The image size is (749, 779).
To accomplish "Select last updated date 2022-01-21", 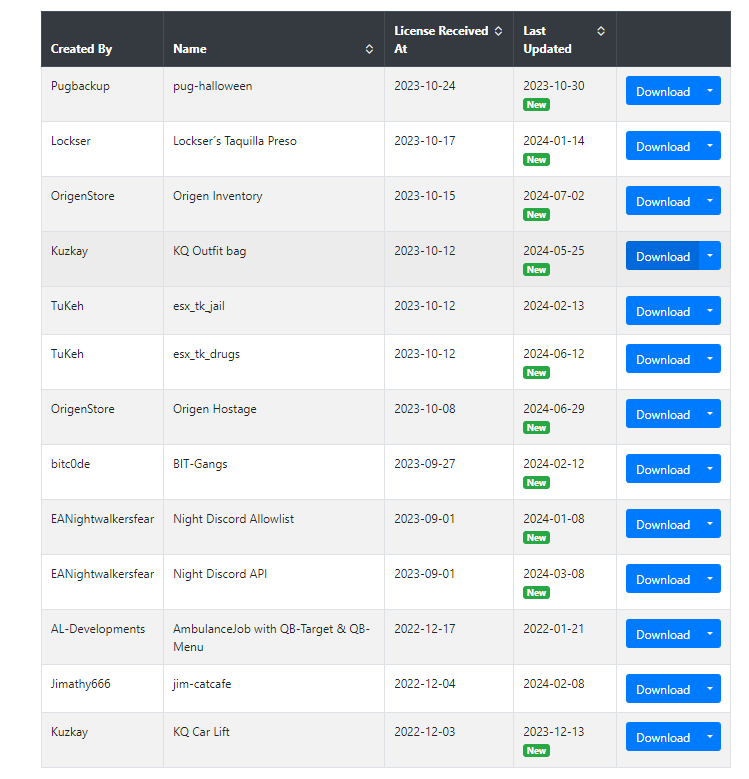I will (x=554, y=628).
